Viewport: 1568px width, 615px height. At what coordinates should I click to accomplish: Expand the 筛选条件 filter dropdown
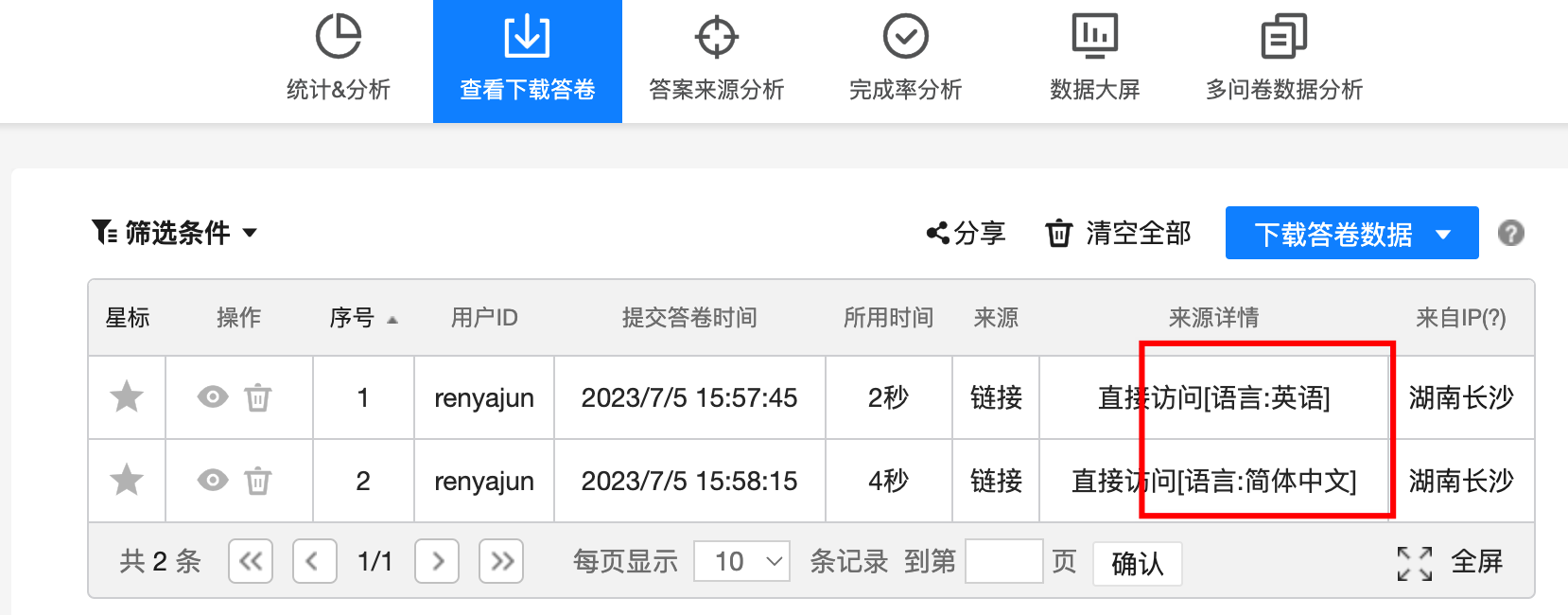pos(175,233)
